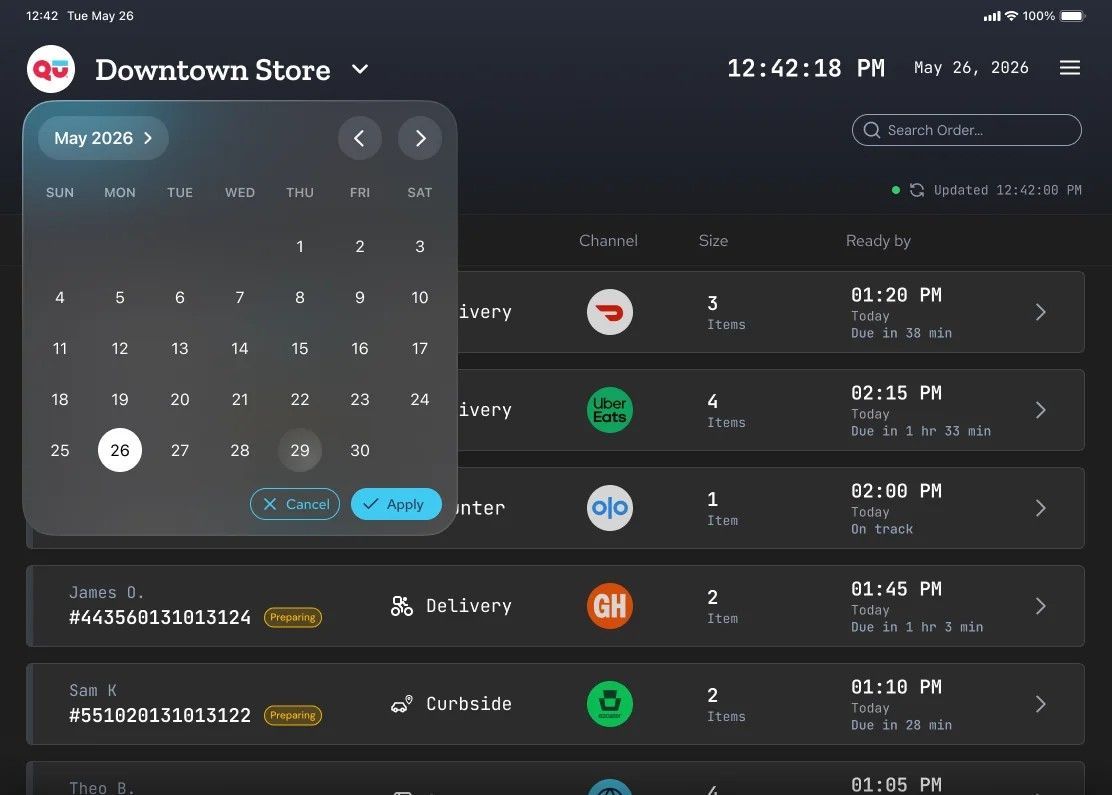Apply the selected calendar date

(396, 504)
